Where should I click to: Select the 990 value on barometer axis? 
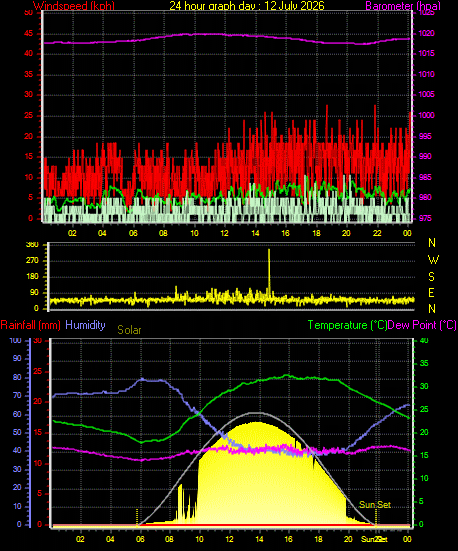coord(425,156)
